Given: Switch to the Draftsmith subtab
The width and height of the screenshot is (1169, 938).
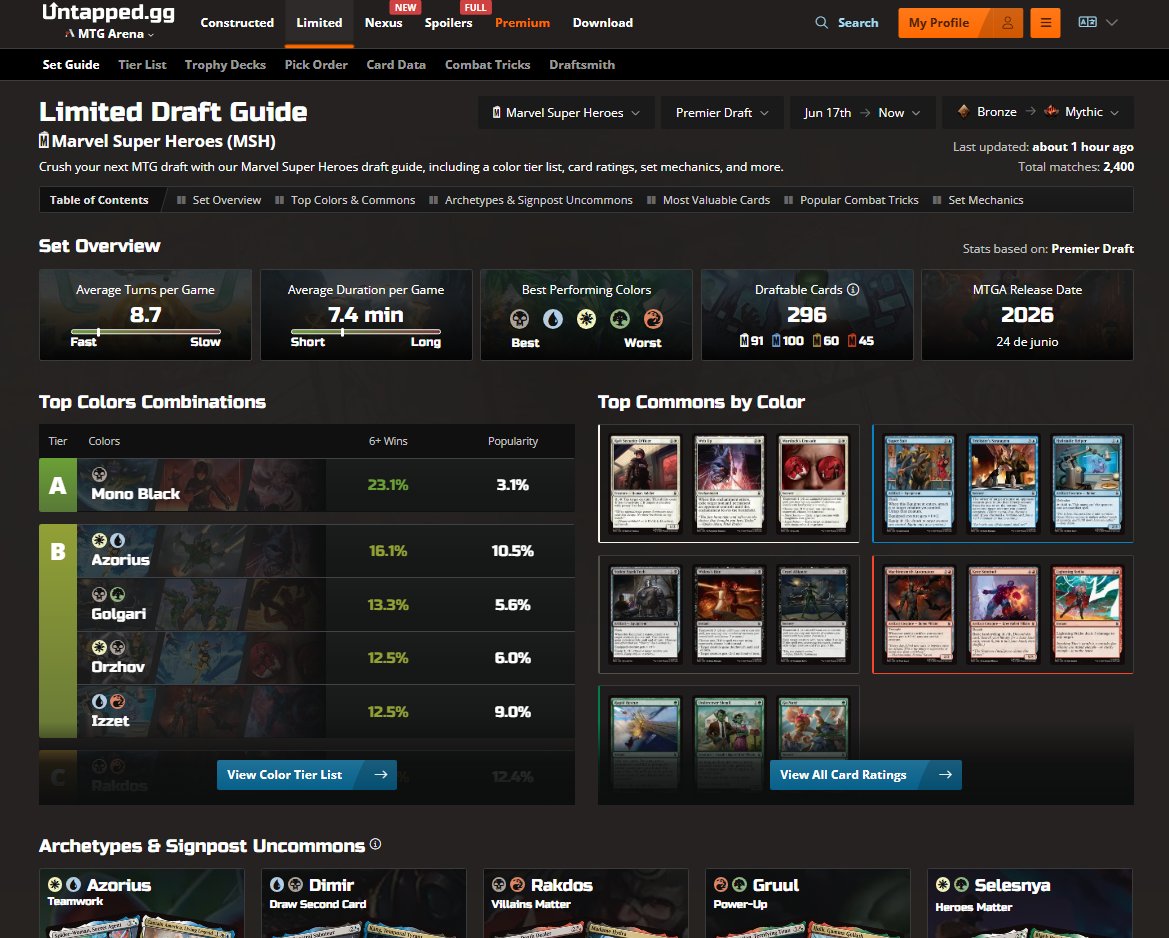Looking at the screenshot, I should pyautogui.click(x=582, y=65).
